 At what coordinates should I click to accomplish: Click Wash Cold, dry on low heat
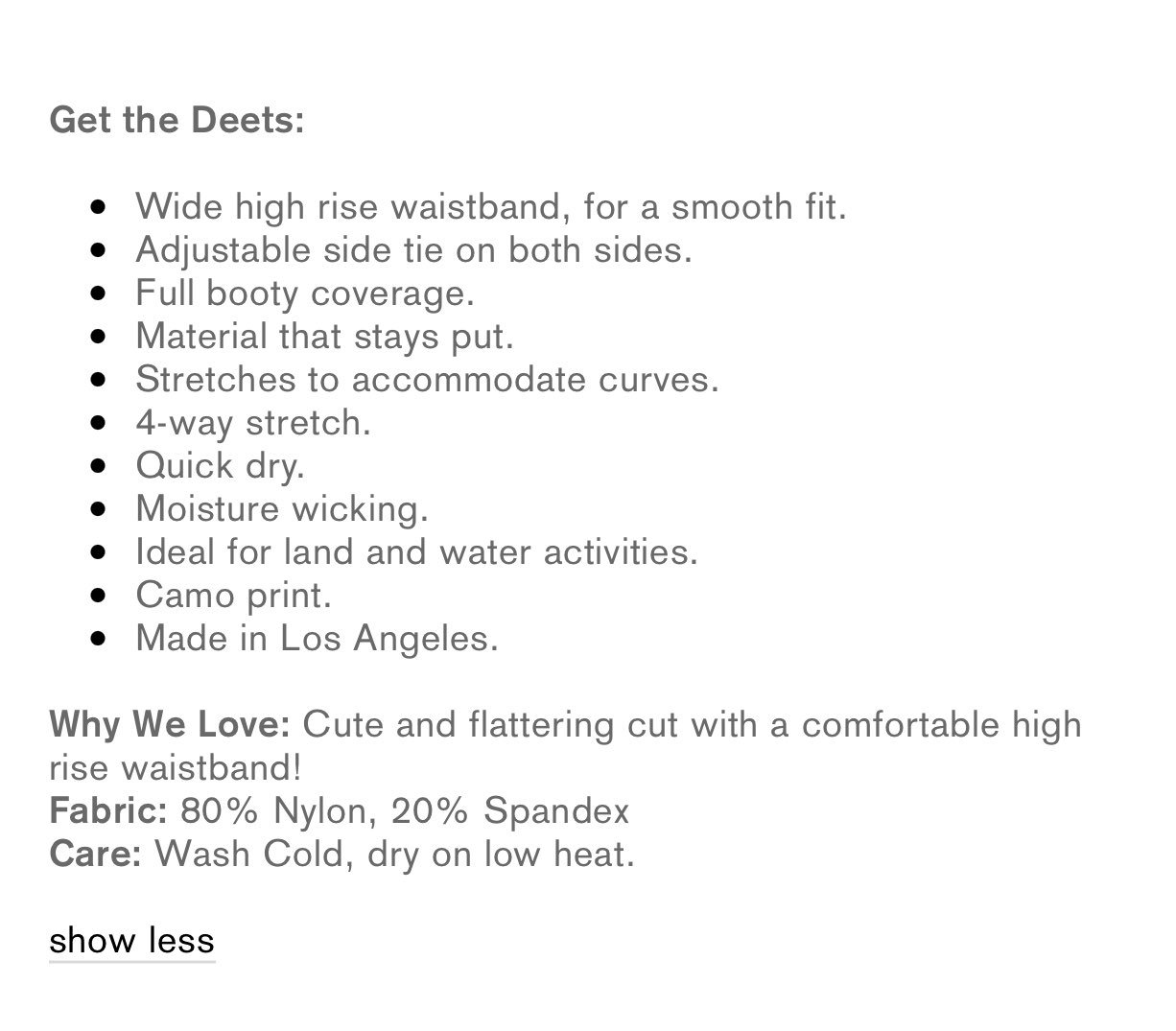(394, 854)
